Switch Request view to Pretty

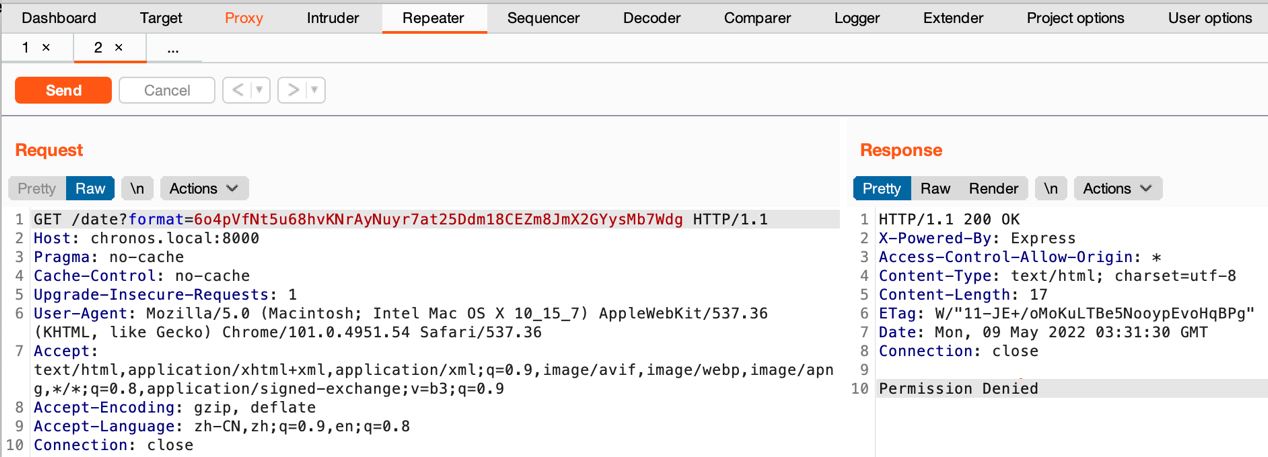[37, 188]
